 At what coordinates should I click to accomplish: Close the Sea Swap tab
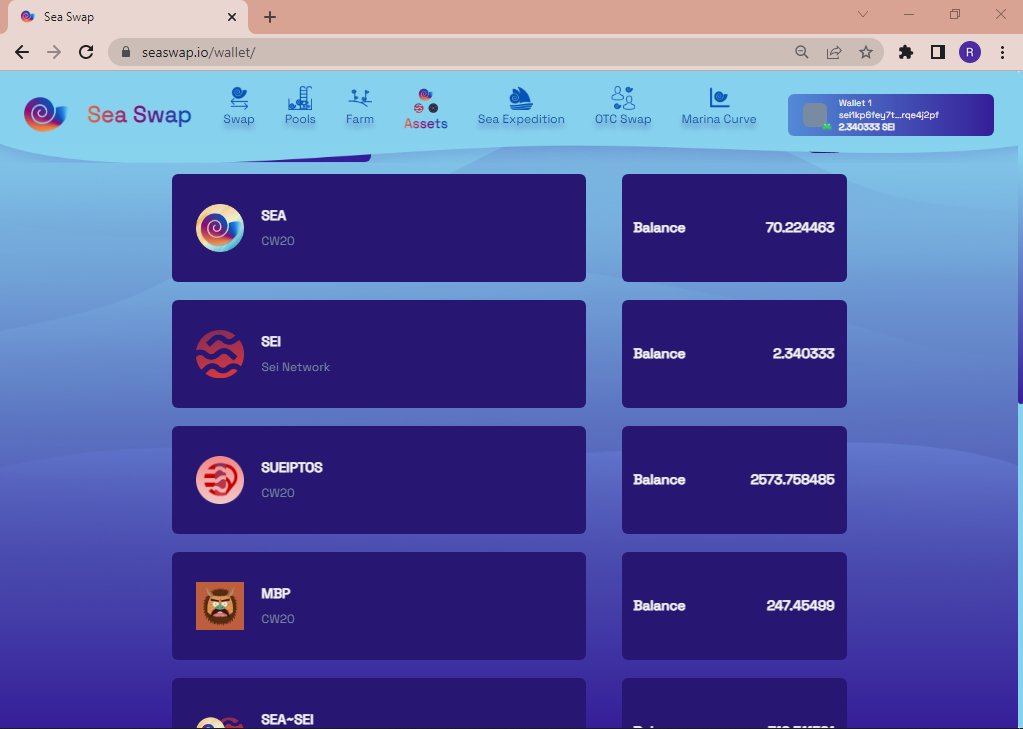click(232, 17)
